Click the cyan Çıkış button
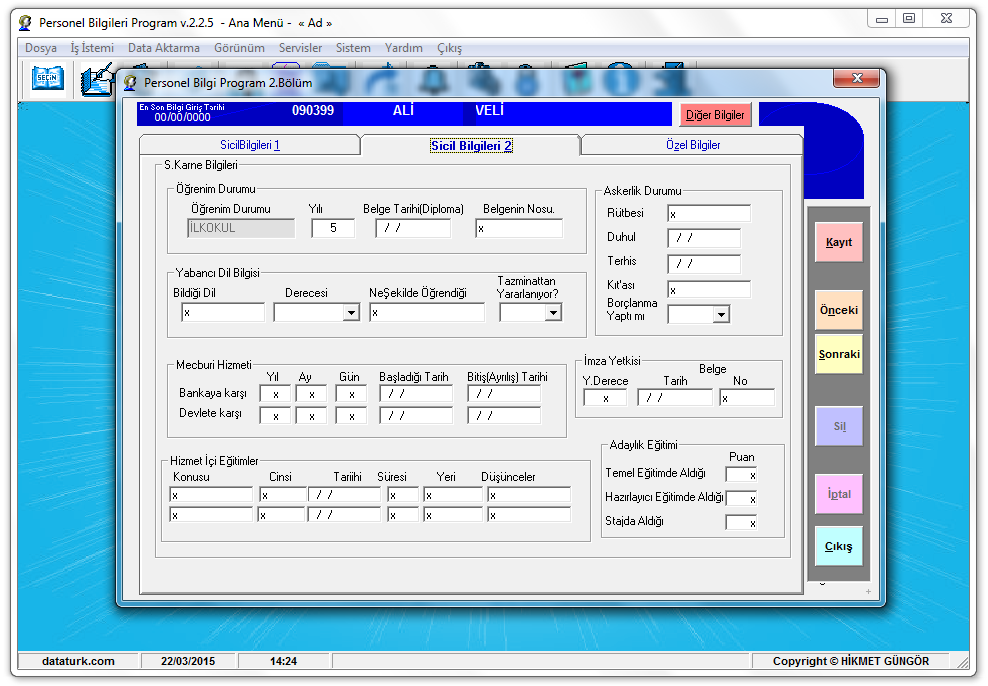988x686 pixels. pos(839,546)
